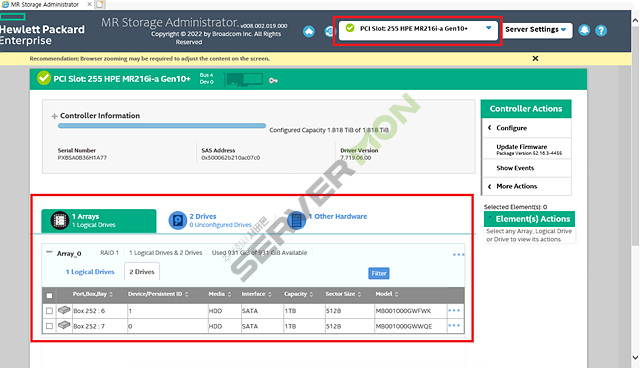Image resolution: width=640 pixels, height=368 pixels.
Task: Click Driver Version value 7.719.06.00
Action: (x=356, y=157)
